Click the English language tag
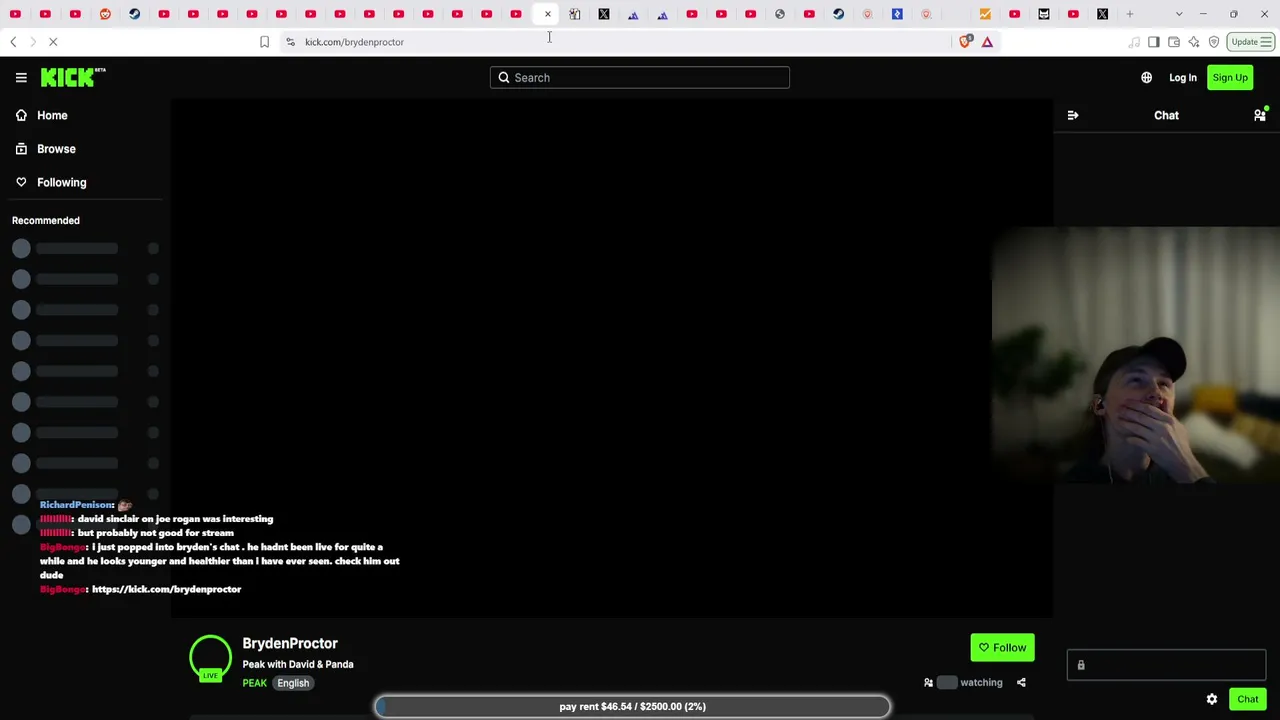1280x720 pixels. pyautogui.click(x=293, y=683)
